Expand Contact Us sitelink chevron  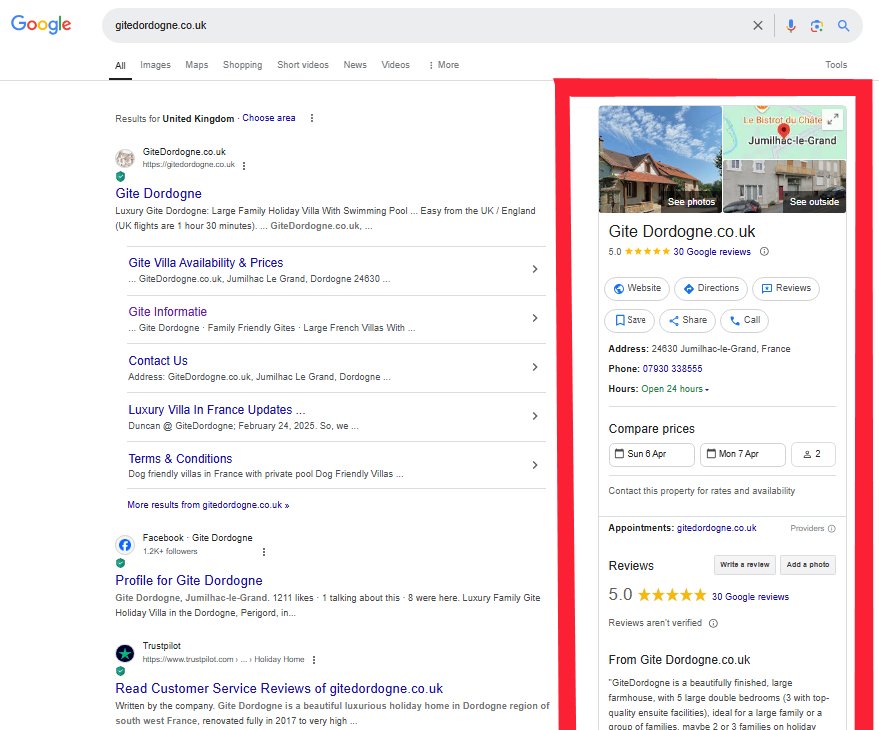[x=535, y=367]
